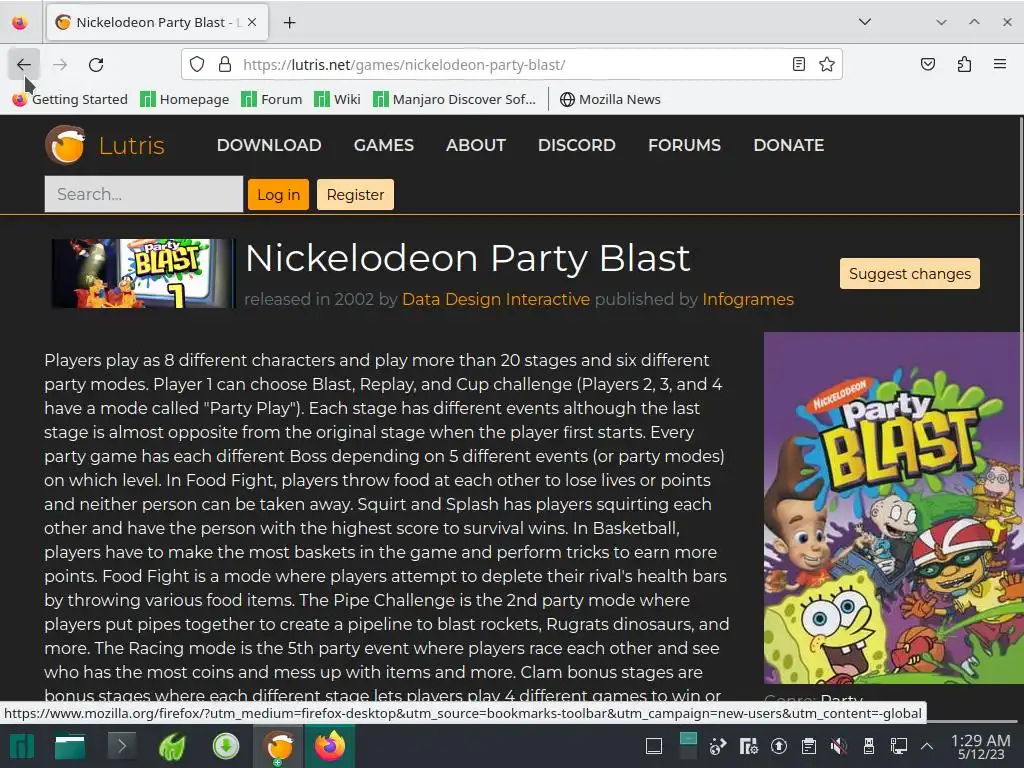1024x768 pixels.
Task: Open the Extensions menu
Action: click(964, 64)
